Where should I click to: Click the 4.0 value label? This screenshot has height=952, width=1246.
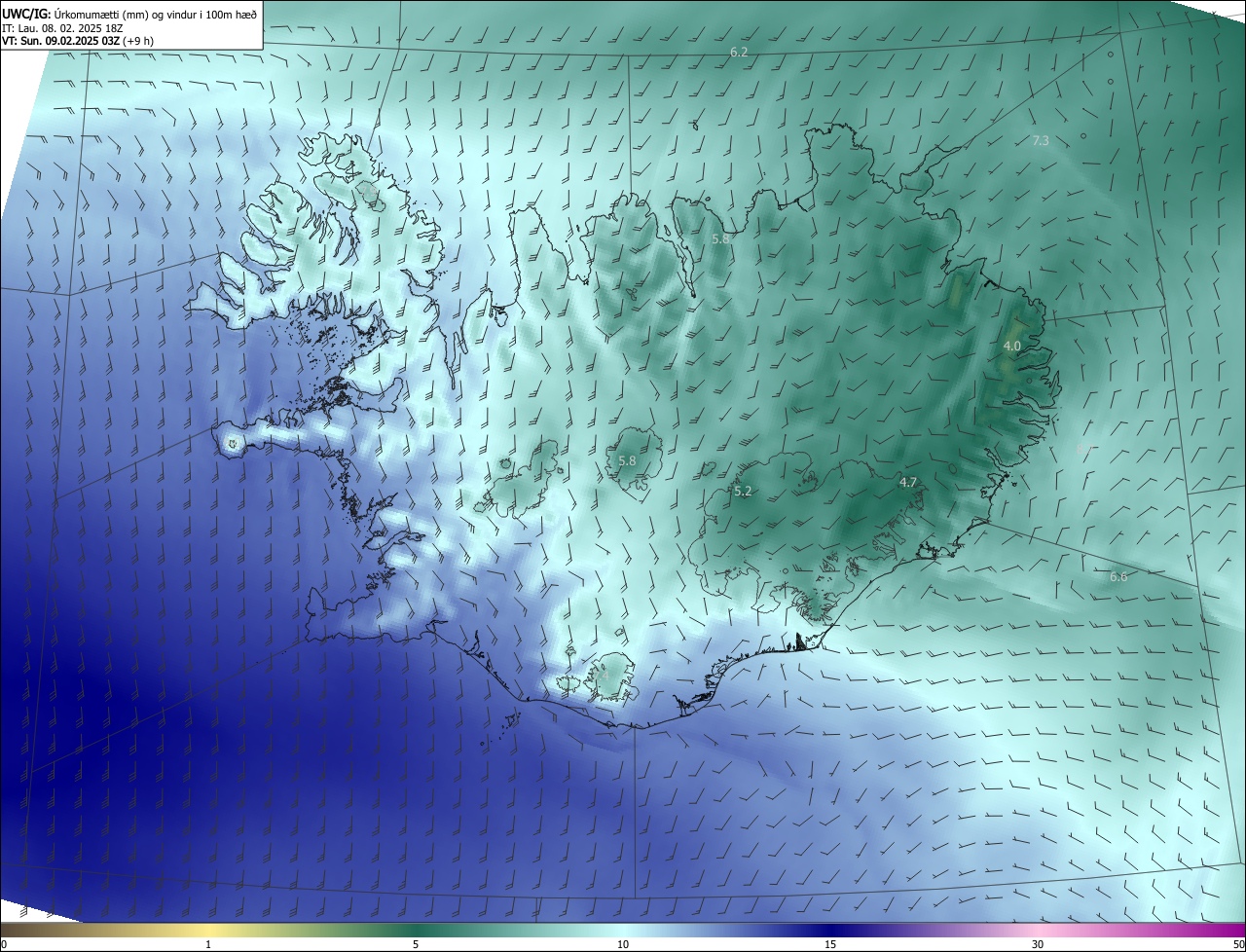[1011, 347]
